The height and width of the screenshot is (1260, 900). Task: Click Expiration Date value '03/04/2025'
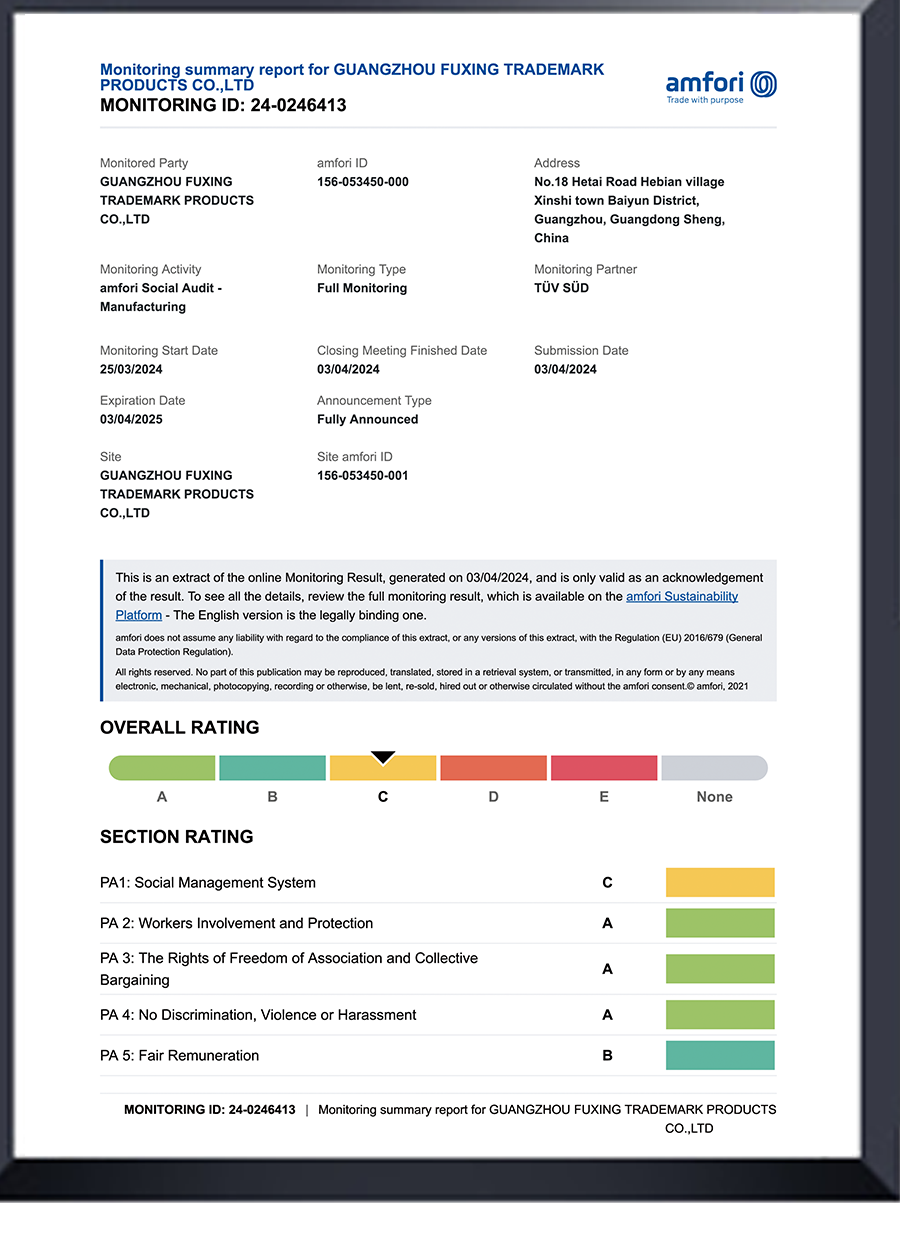click(x=131, y=420)
